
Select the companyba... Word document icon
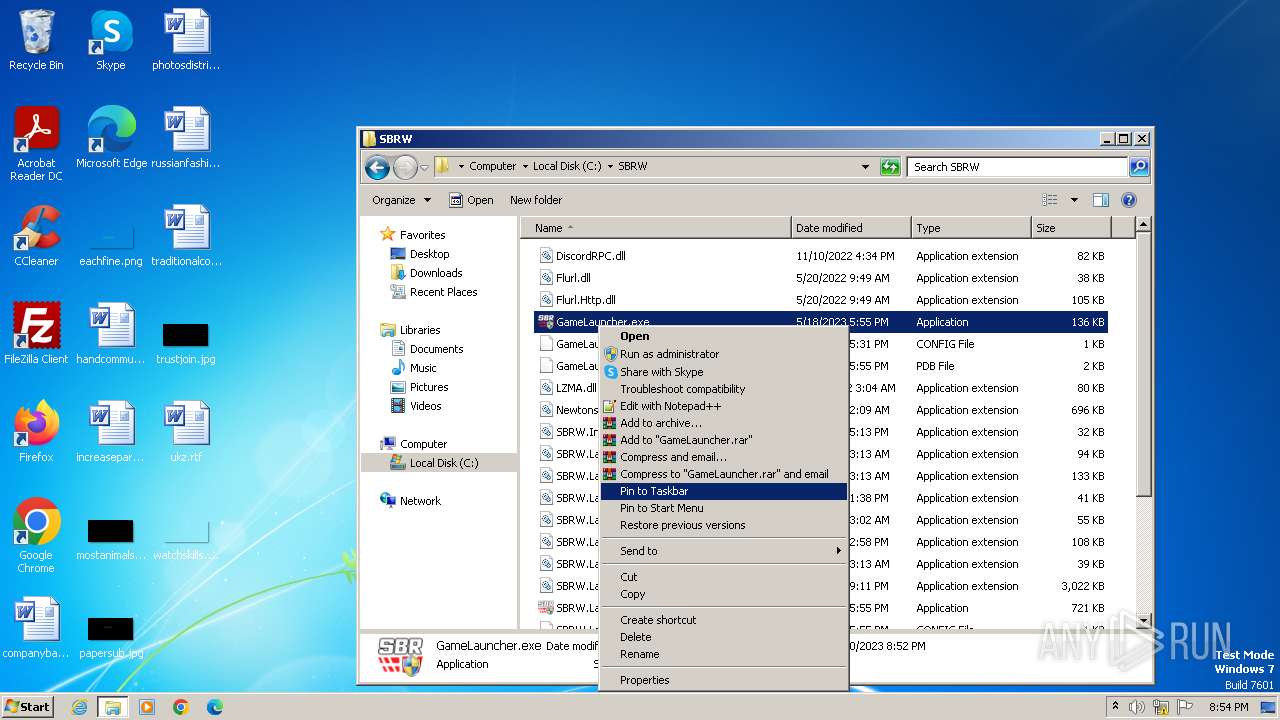(36, 628)
